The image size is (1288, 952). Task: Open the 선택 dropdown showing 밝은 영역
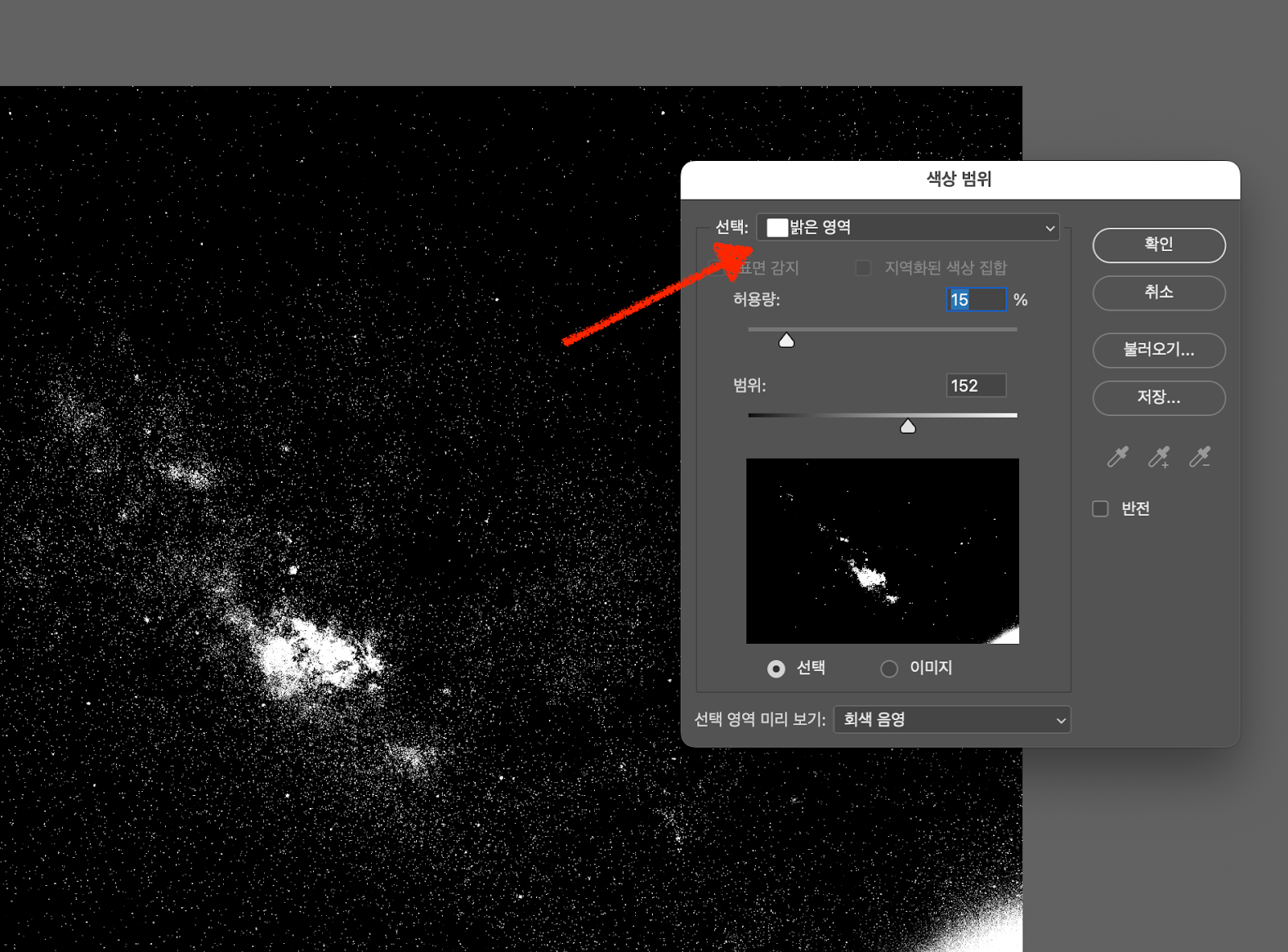pos(908,228)
